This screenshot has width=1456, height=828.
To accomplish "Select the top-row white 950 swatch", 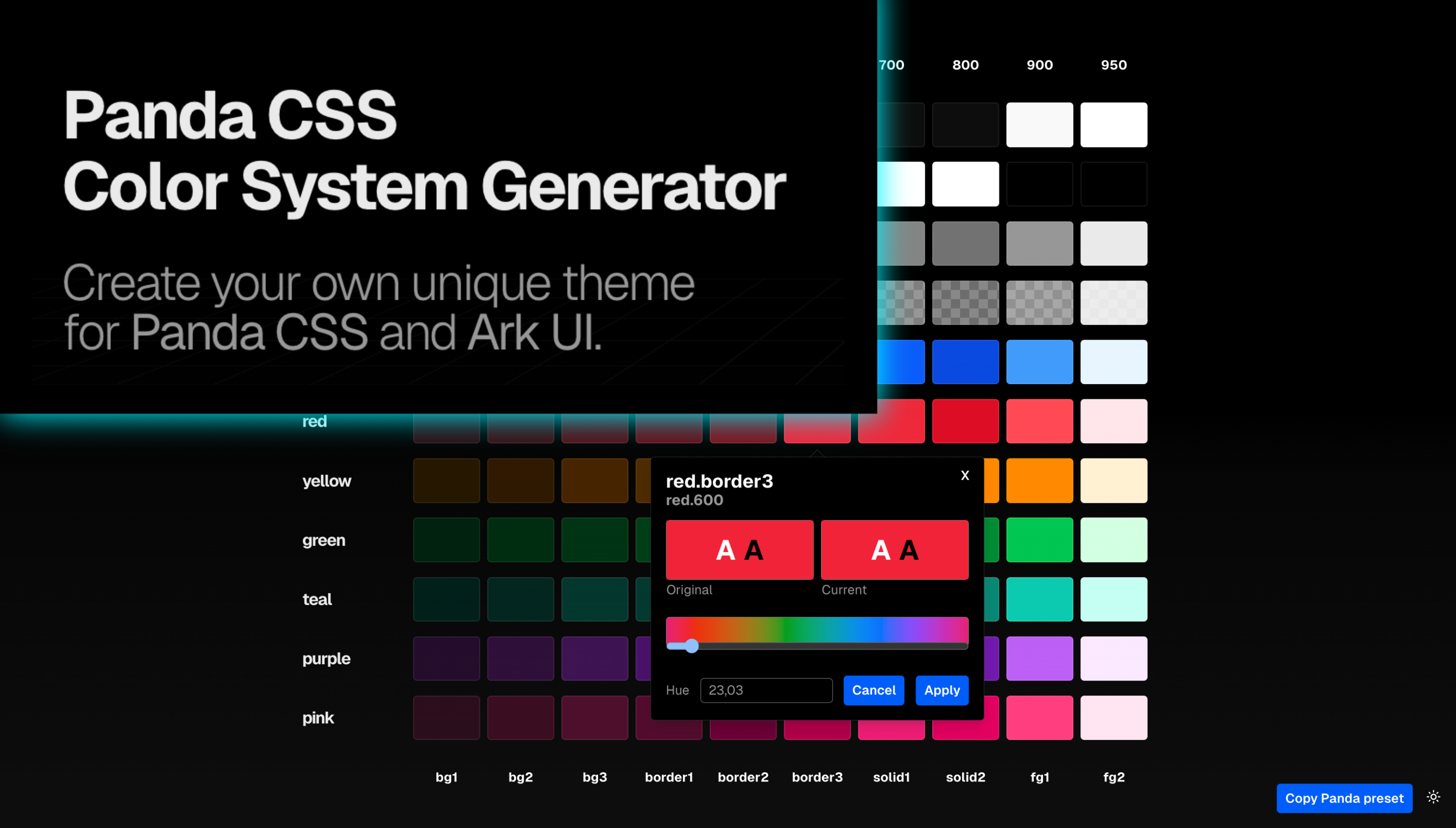I will (x=1114, y=124).
